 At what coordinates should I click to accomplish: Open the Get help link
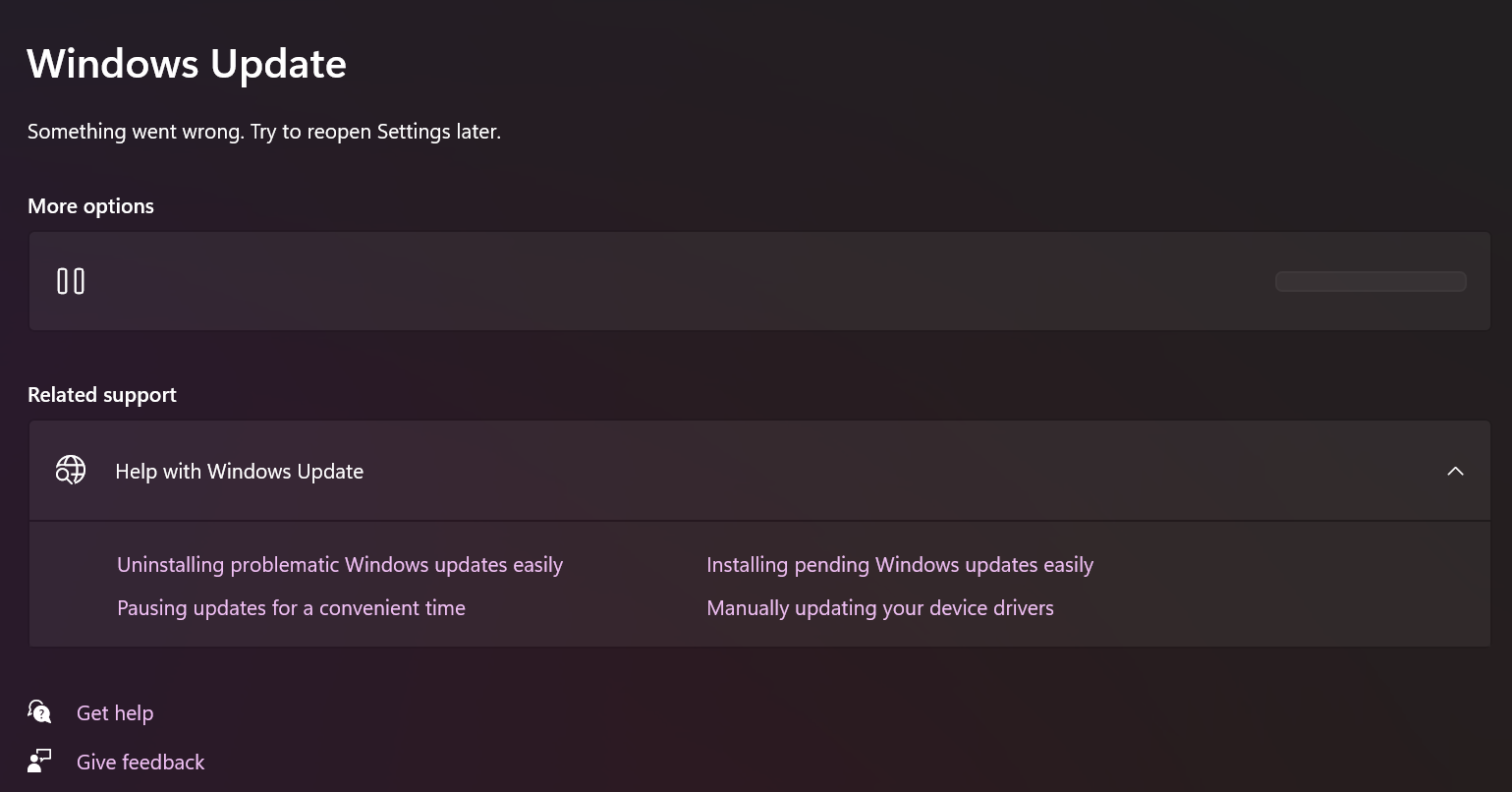click(115, 713)
